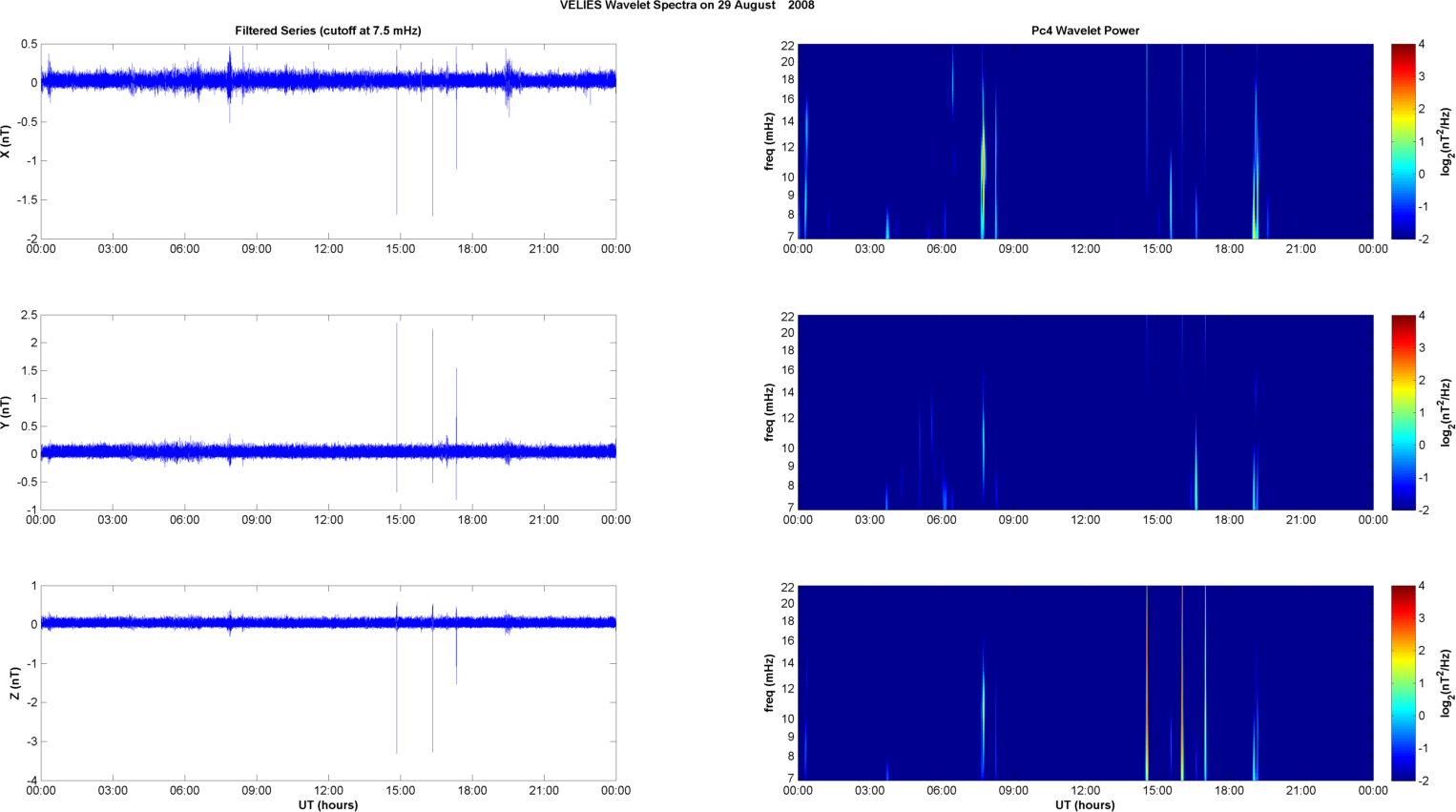The height and width of the screenshot is (812, 1456).
Task: Click the colorbar beside the bottom spectrogram
Action: [x=1403, y=683]
